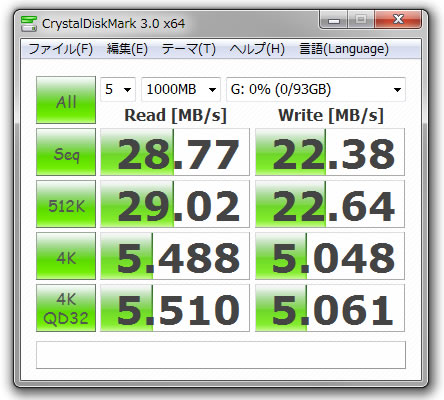Open the test count dropdown showing 5
Image resolution: width=444 pixels, height=400 pixels.
click(118, 89)
